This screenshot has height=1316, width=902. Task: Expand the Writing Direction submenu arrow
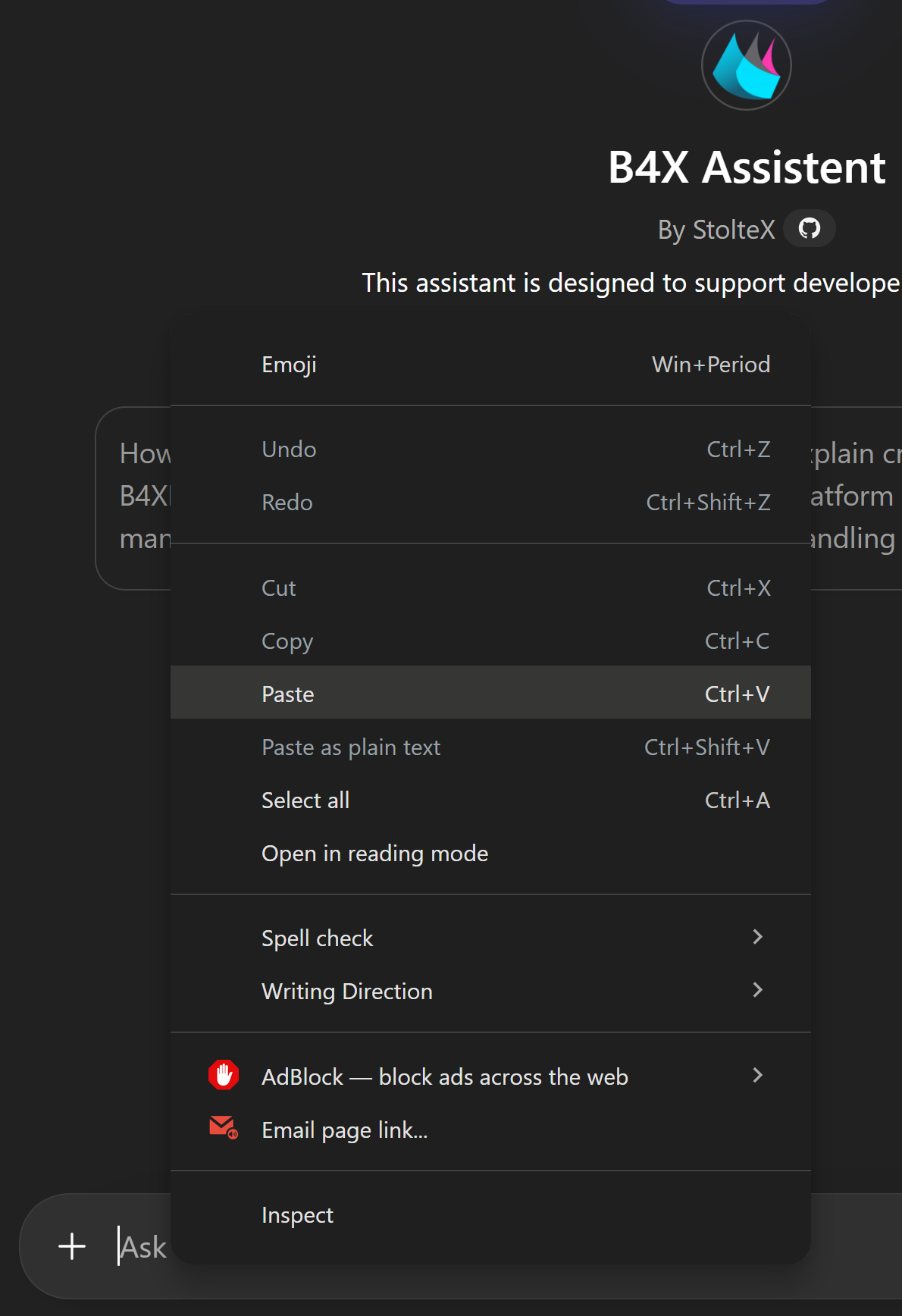click(x=757, y=990)
